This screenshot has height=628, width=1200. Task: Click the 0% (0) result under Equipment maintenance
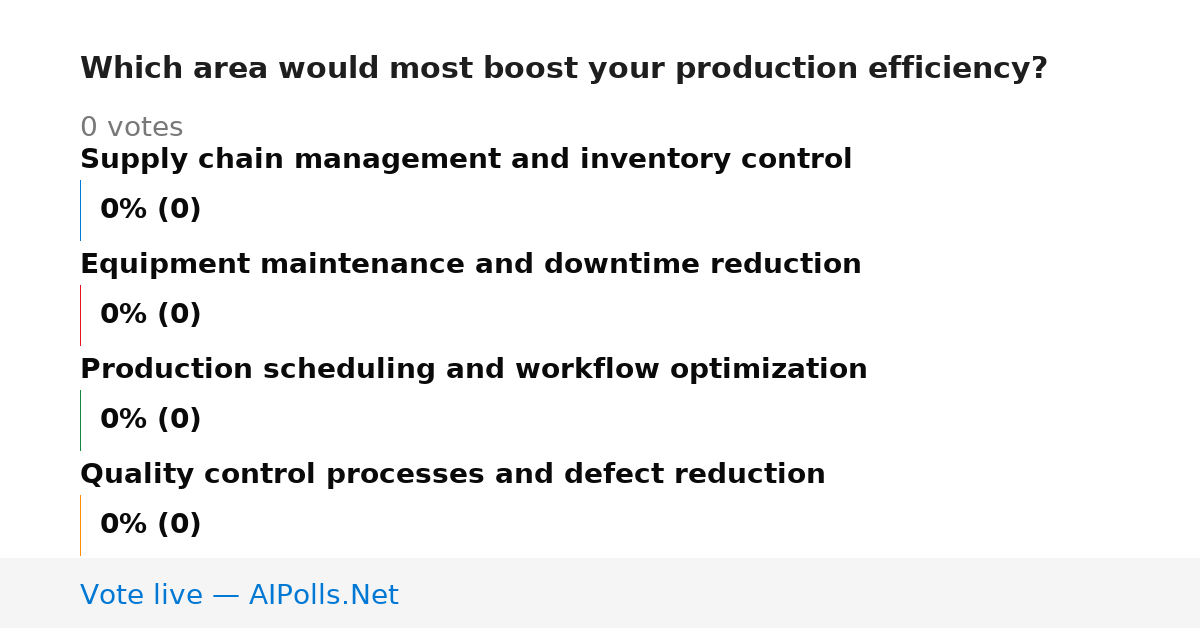(151, 315)
